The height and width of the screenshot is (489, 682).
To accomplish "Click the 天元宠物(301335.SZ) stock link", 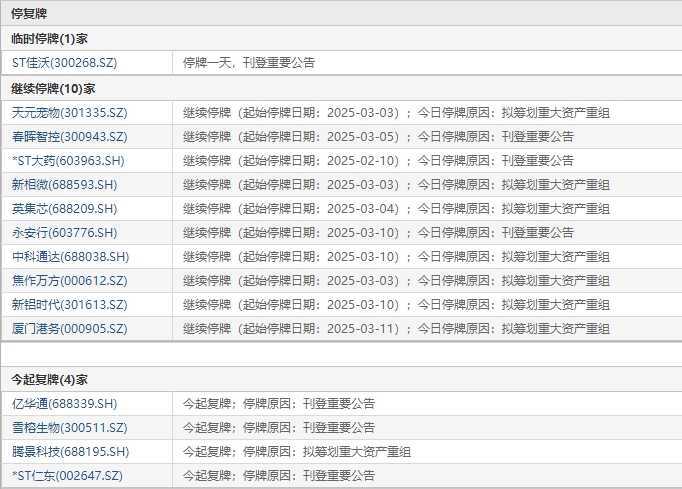I will (x=70, y=112).
